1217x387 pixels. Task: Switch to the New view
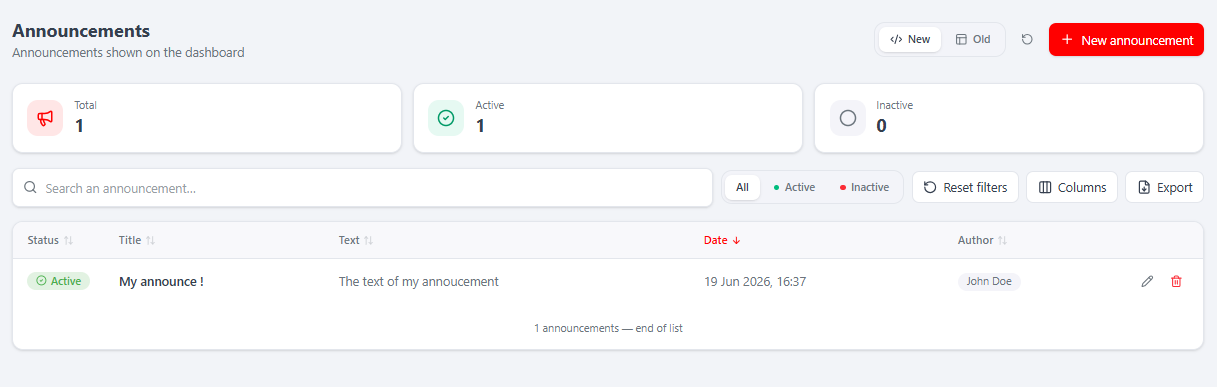coord(910,40)
